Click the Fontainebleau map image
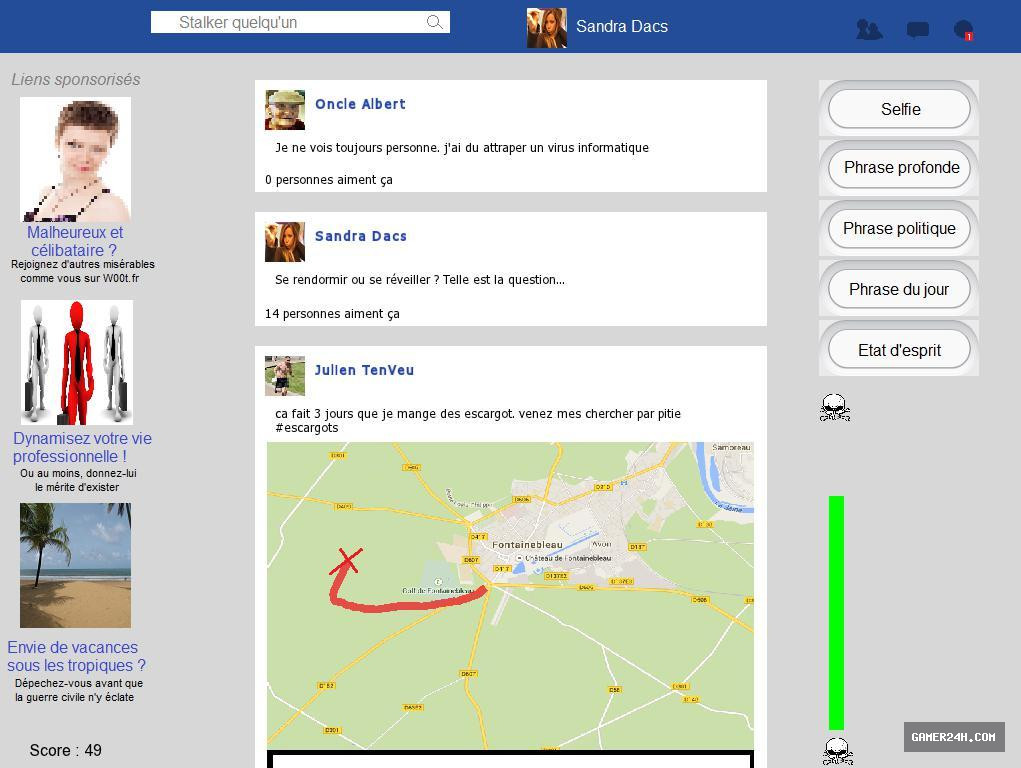 [x=510, y=595]
